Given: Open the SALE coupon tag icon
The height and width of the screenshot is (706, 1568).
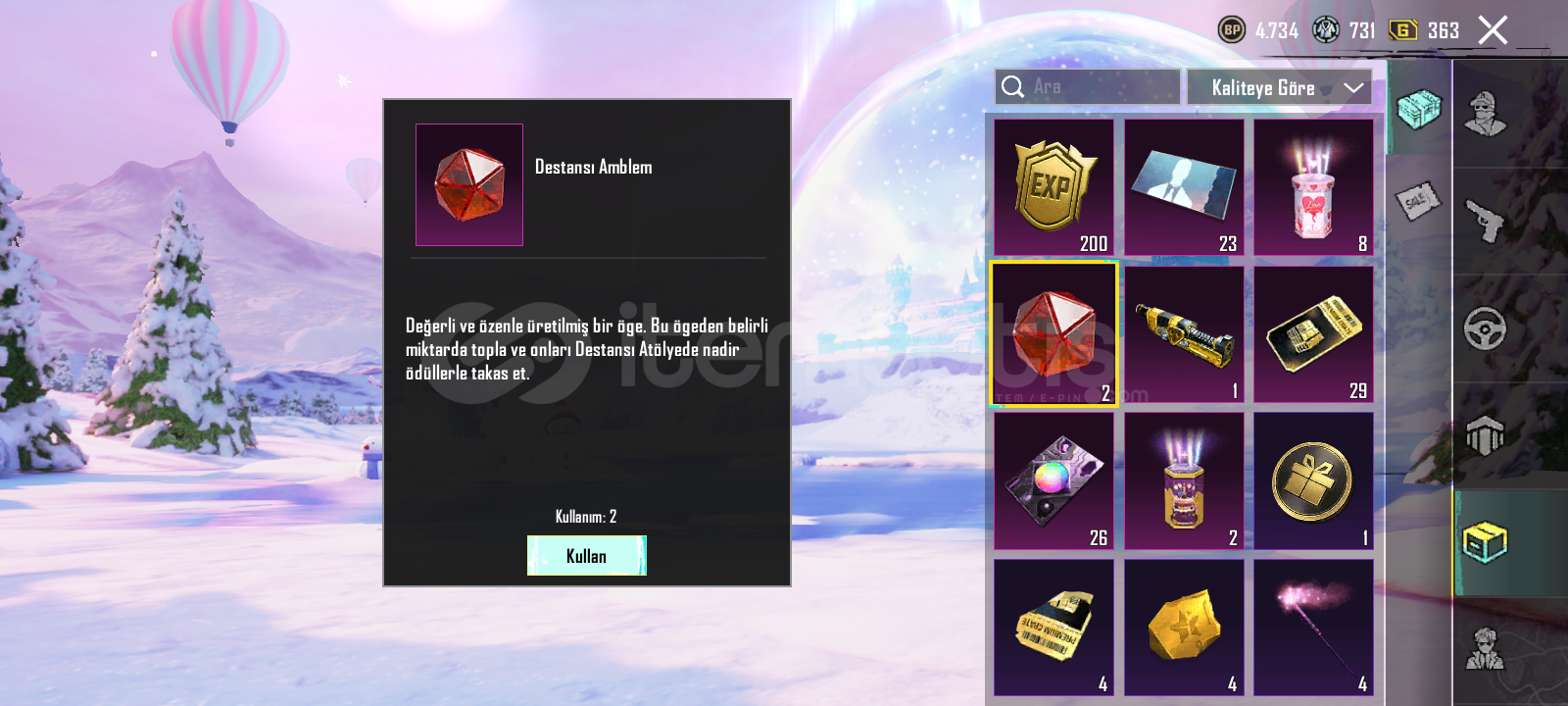Looking at the screenshot, I should pos(1418,202).
